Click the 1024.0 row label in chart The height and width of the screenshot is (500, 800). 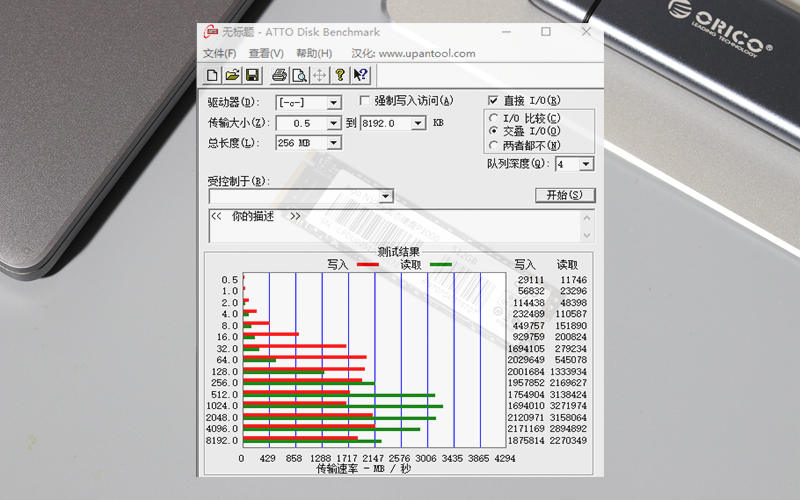tap(222, 406)
